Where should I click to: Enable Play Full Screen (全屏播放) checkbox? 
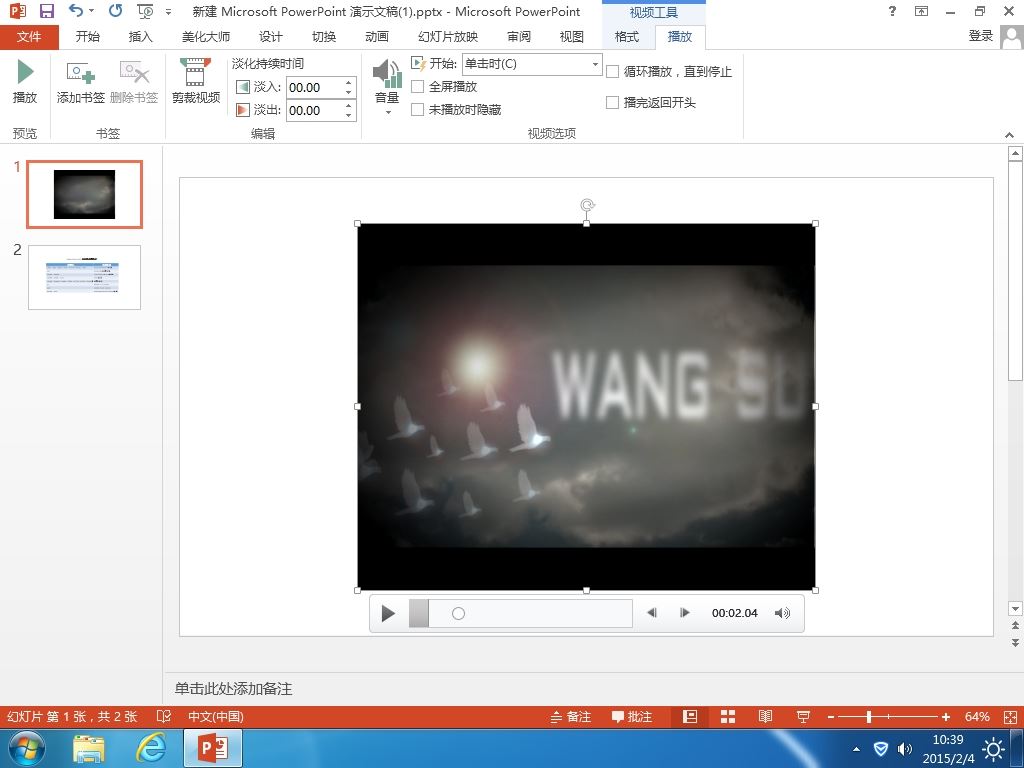417,86
